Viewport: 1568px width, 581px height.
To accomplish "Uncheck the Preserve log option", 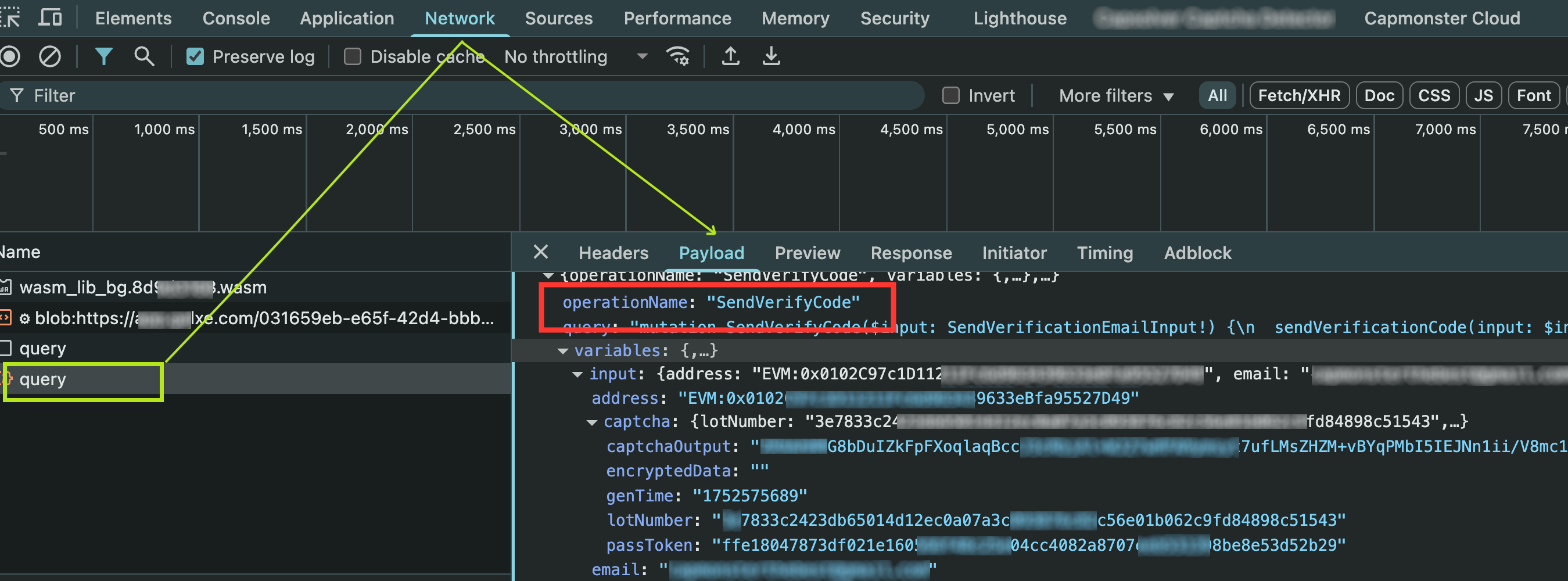I will click(x=195, y=56).
